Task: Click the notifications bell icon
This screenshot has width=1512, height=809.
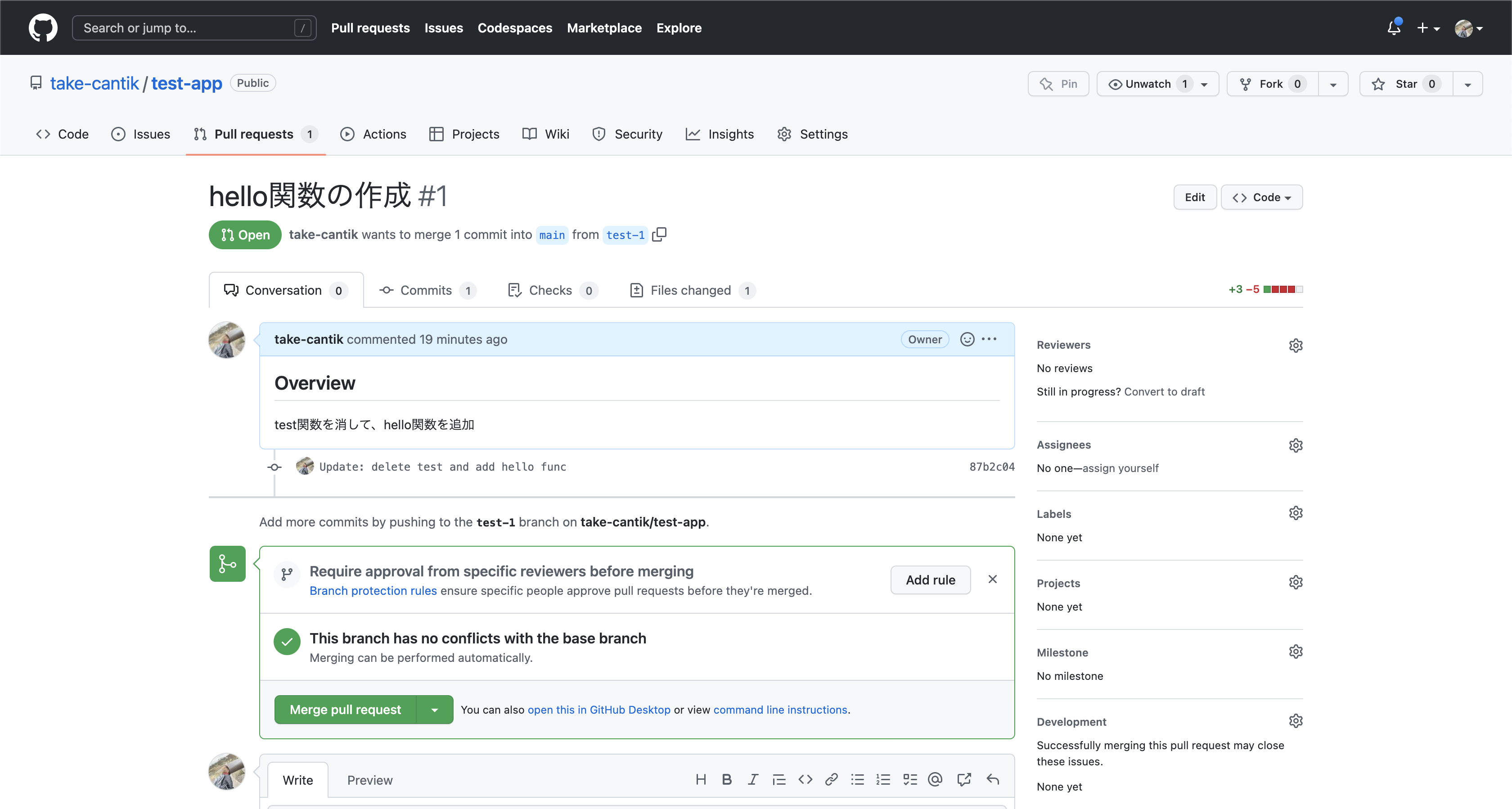Action: [1394, 27]
